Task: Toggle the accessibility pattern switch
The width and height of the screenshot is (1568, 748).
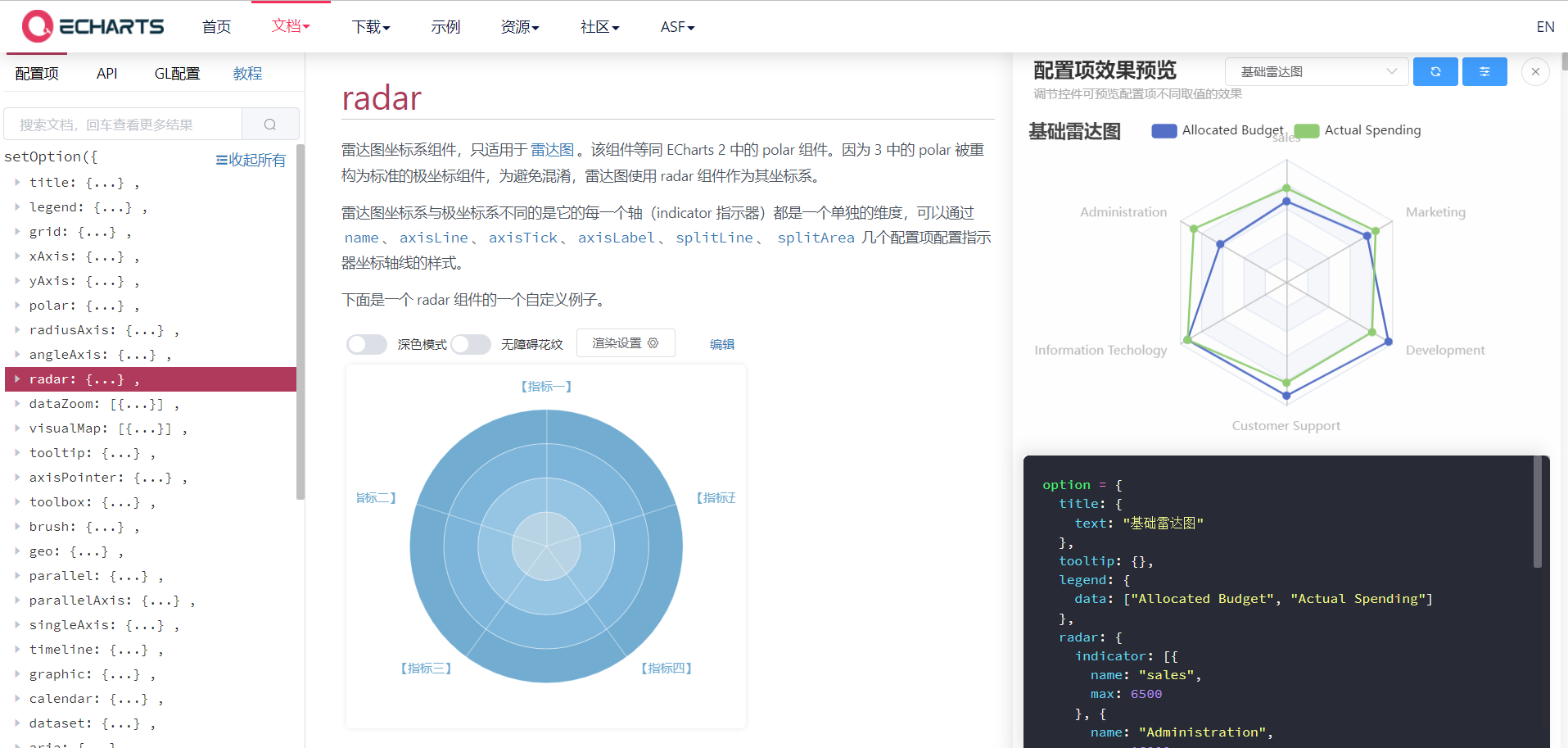Action: [470, 344]
